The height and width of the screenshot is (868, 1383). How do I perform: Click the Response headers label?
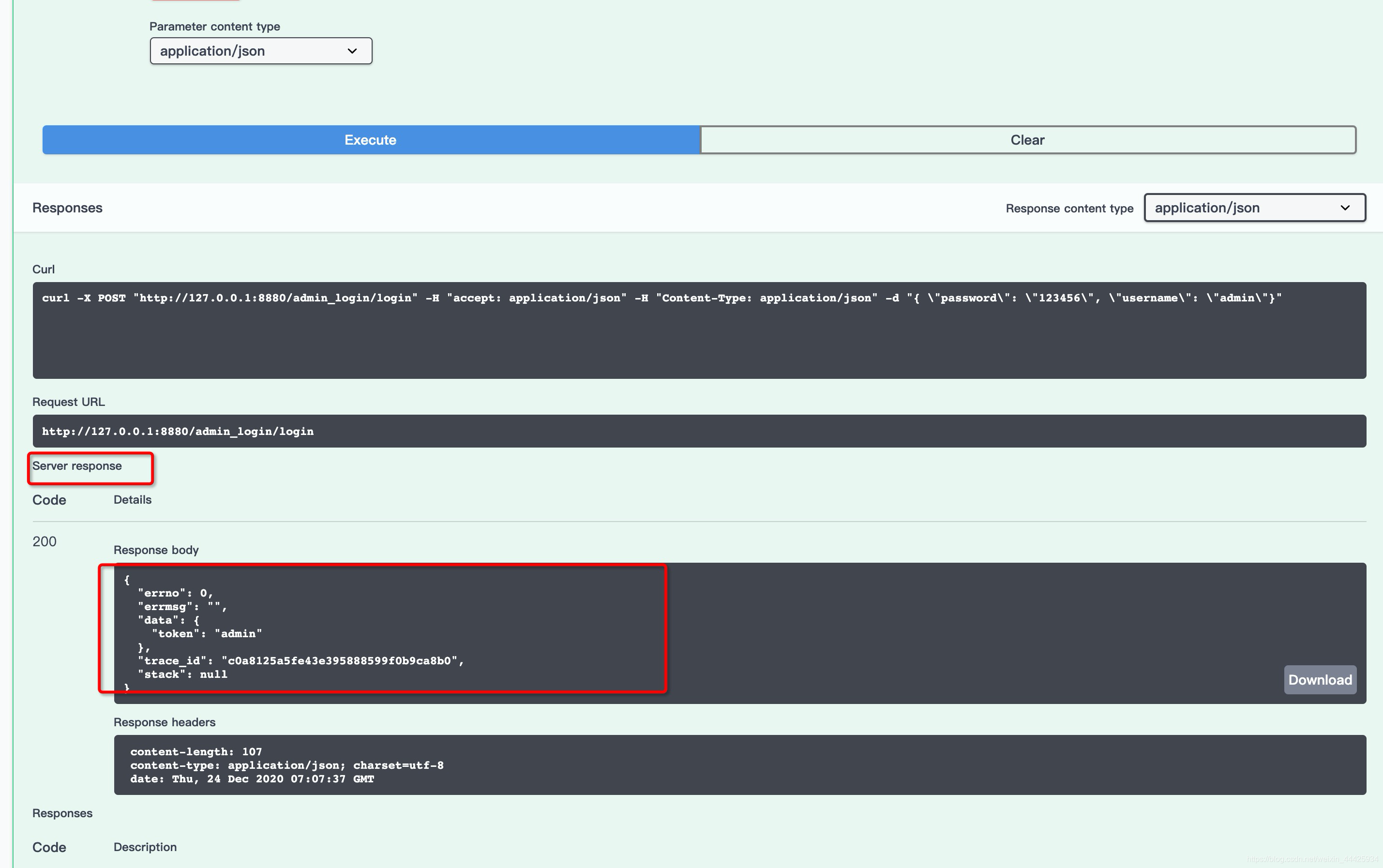165,722
